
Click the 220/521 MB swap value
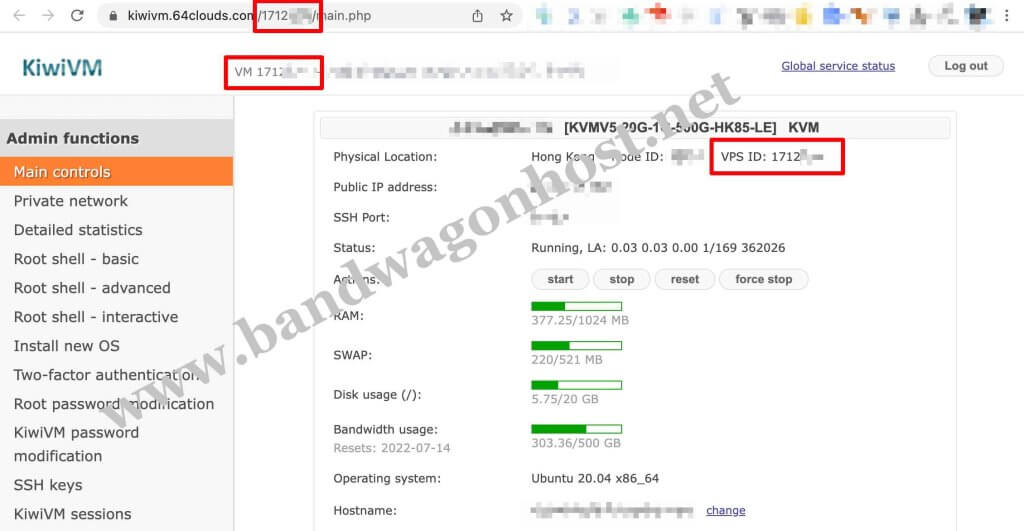click(567, 360)
